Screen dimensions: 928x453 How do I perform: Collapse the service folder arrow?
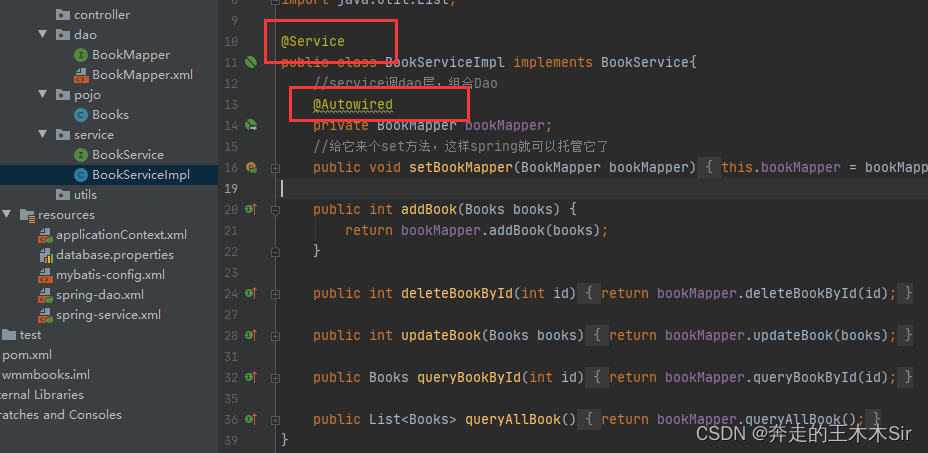(43, 134)
